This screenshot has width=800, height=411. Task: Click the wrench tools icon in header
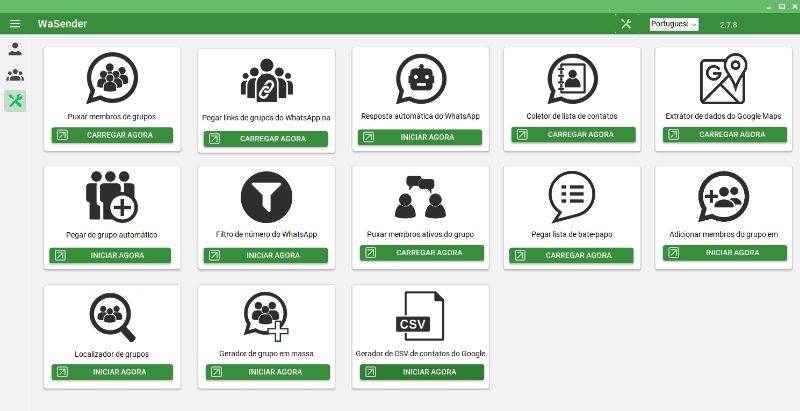point(627,24)
